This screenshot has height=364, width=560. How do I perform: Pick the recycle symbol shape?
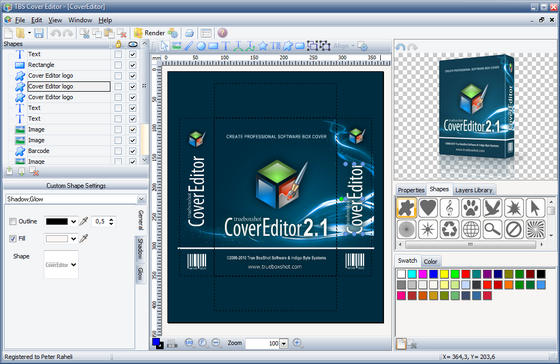[x=449, y=229]
